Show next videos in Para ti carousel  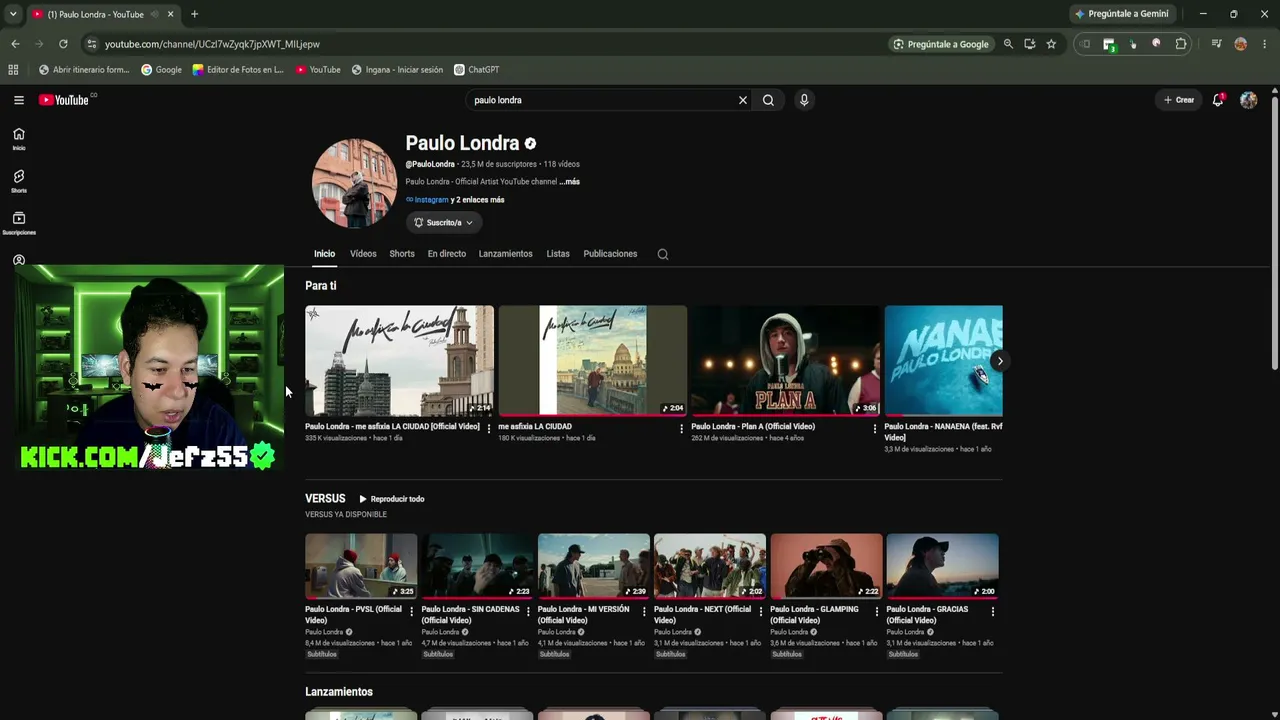click(x=999, y=361)
